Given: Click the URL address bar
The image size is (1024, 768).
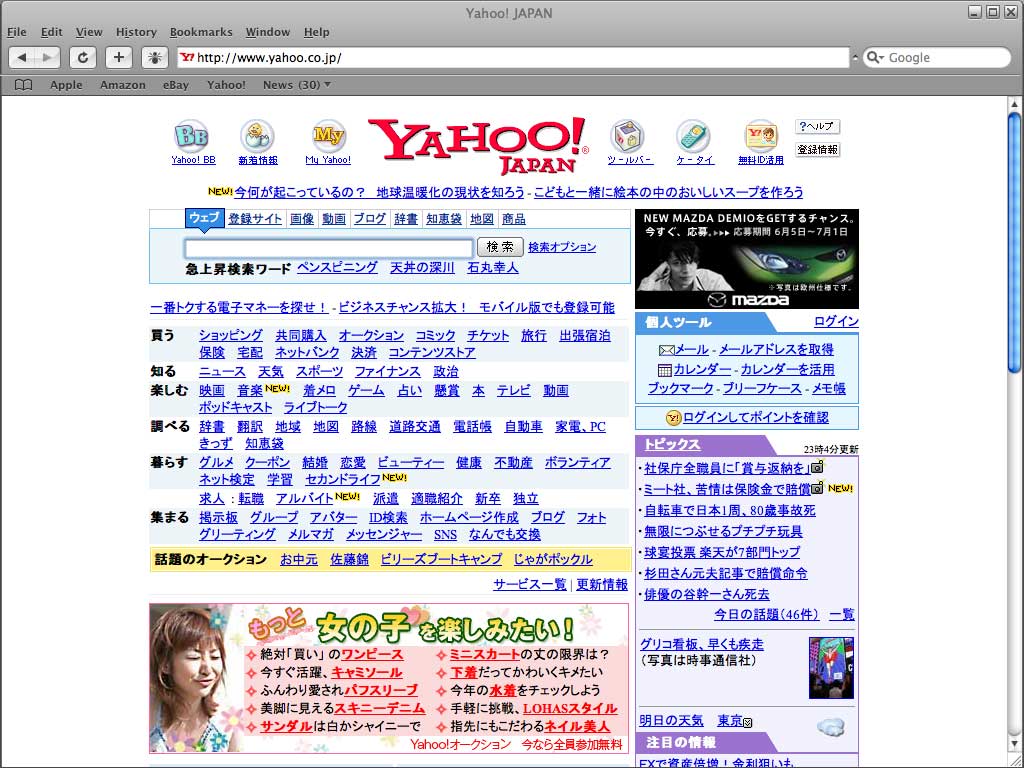Looking at the screenshot, I should [x=513, y=57].
